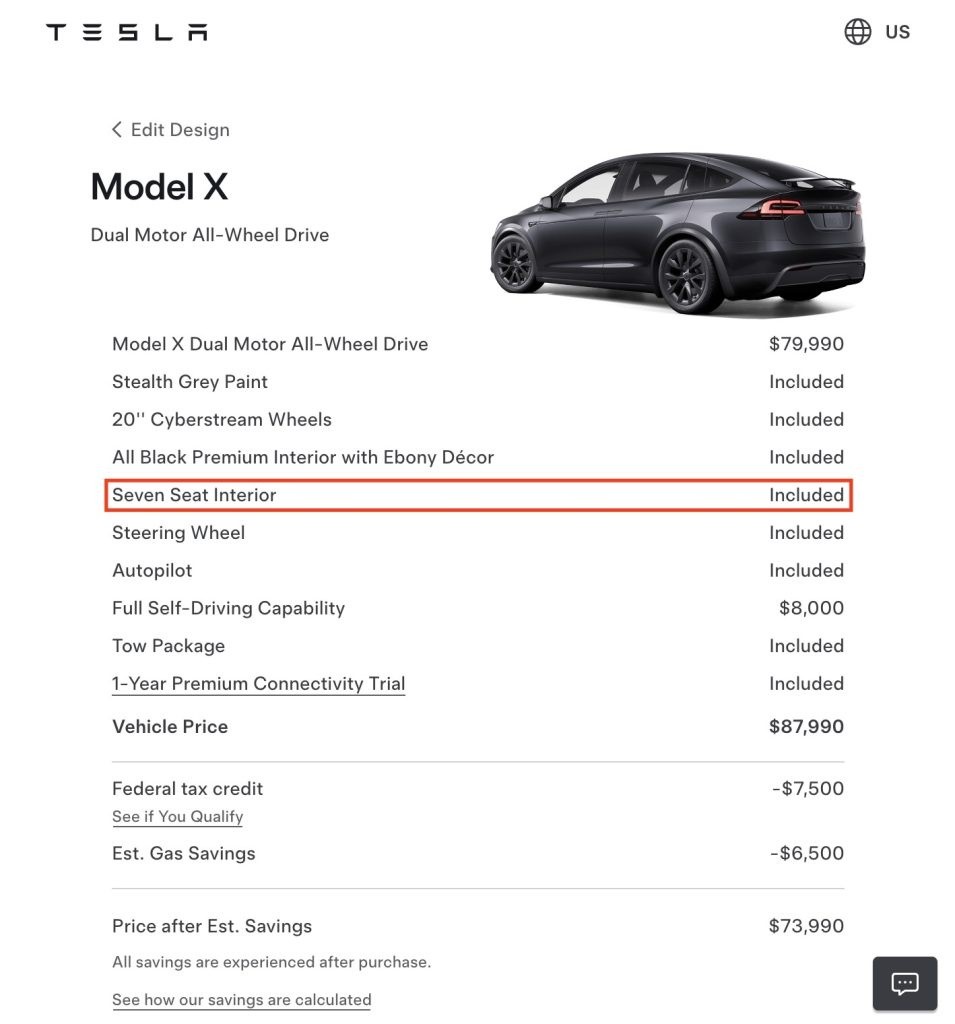Click the Edit Design link text
Image resolution: width=955 pixels, height=1024 pixels.
click(x=180, y=130)
